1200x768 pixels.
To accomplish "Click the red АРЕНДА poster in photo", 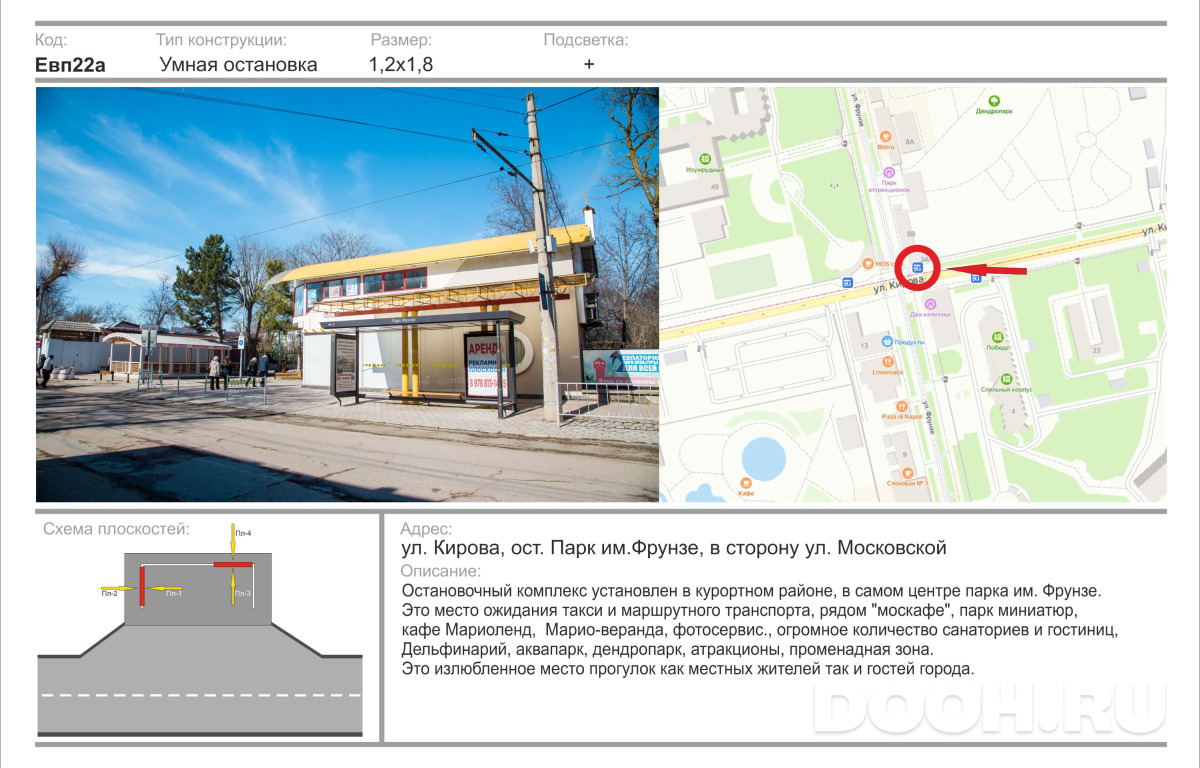I will click(x=486, y=367).
